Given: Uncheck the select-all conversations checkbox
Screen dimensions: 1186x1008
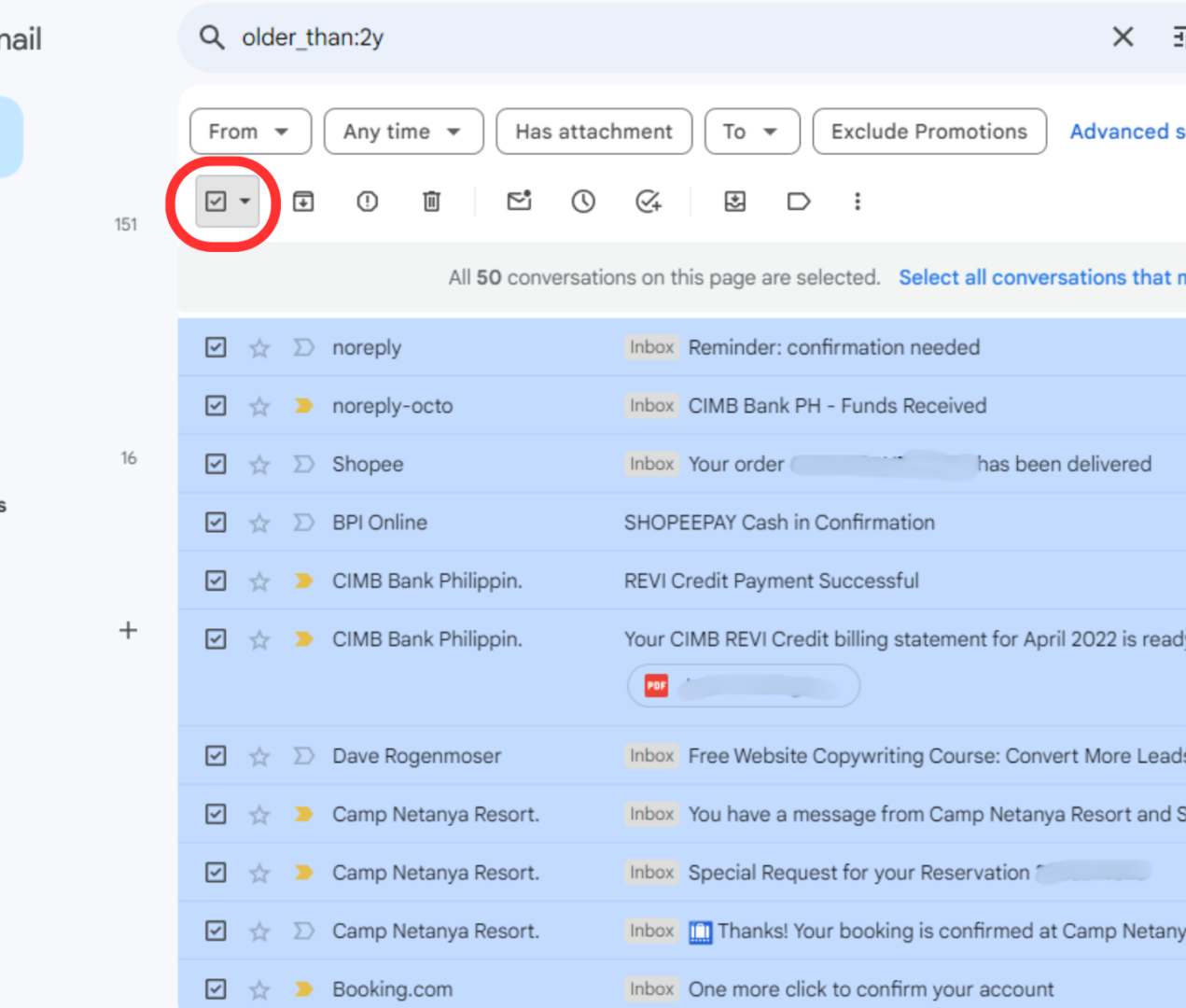Looking at the screenshot, I should [x=216, y=201].
